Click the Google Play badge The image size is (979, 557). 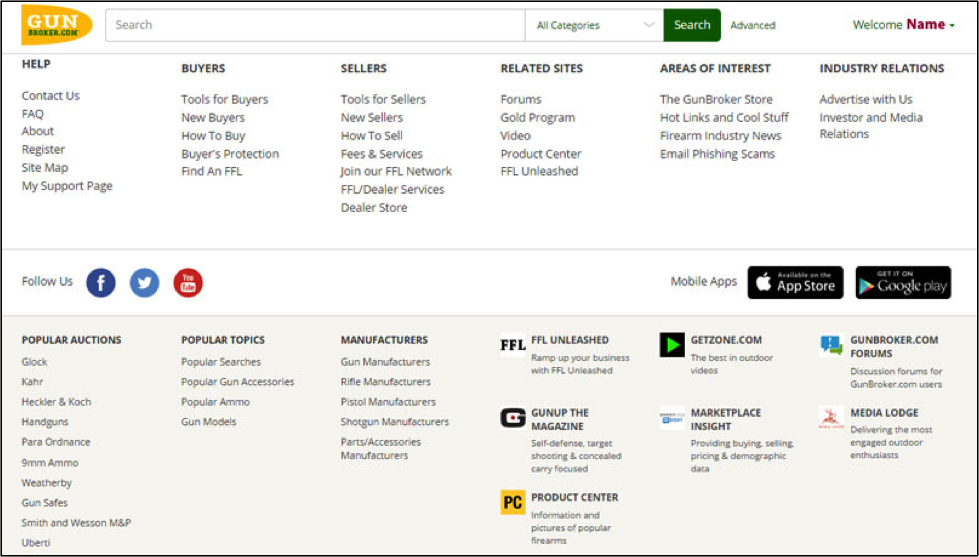[903, 283]
